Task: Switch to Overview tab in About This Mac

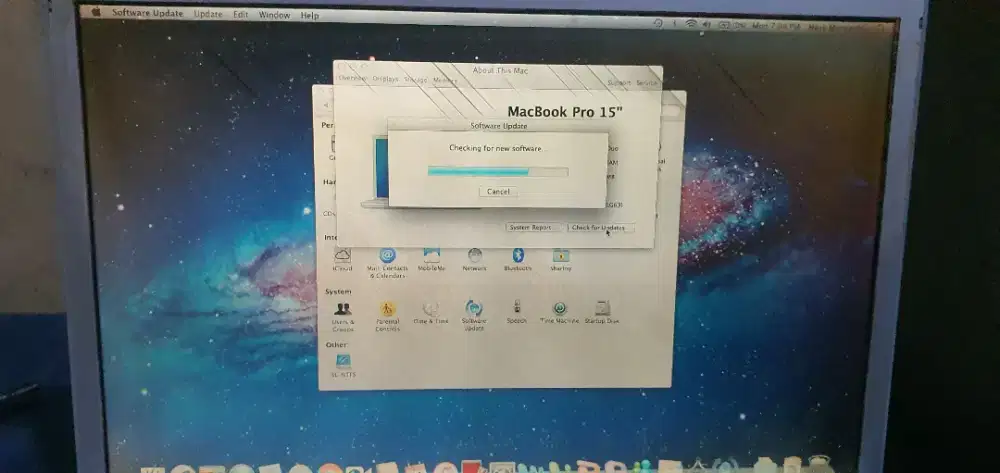Action: pos(353,78)
